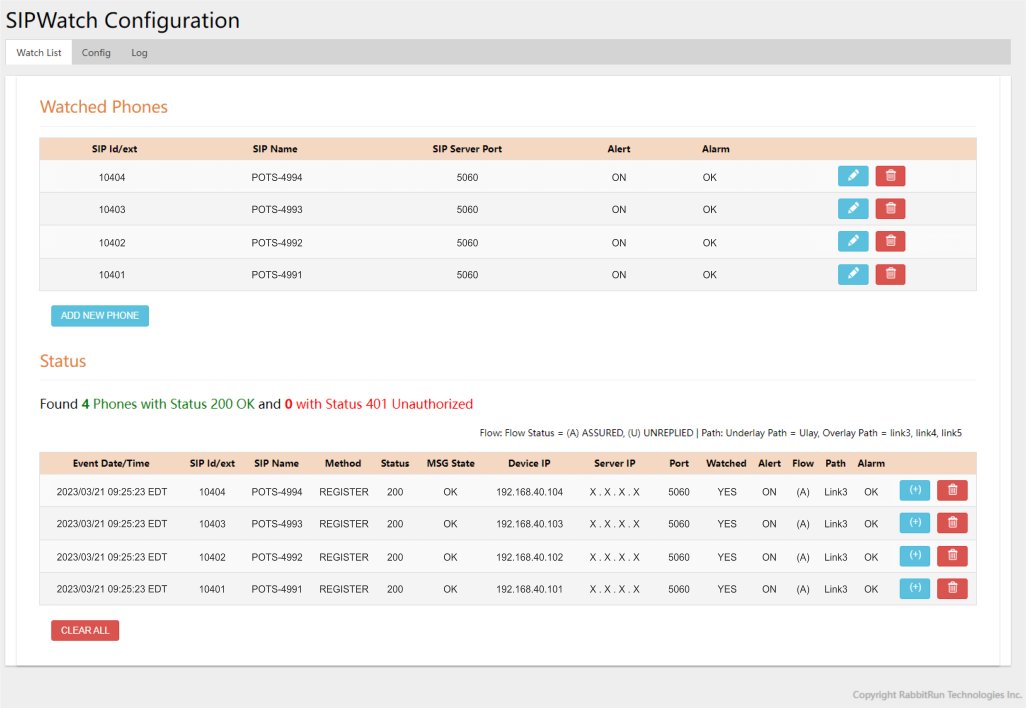The width and height of the screenshot is (1026, 708).
Task: Click the pencil icon for phone 10402
Action: (852, 242)
